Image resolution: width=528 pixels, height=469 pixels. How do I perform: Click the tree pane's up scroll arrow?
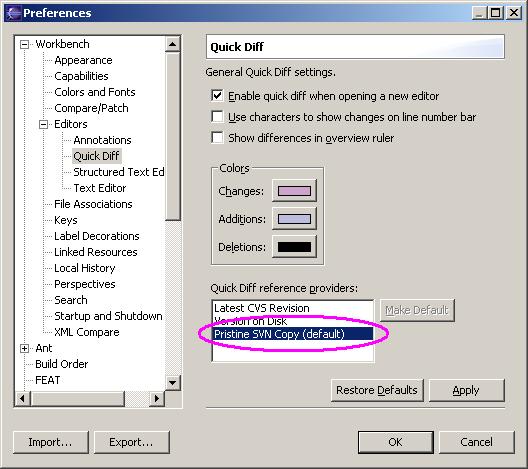pyautogui.click(x=172, y=44)
